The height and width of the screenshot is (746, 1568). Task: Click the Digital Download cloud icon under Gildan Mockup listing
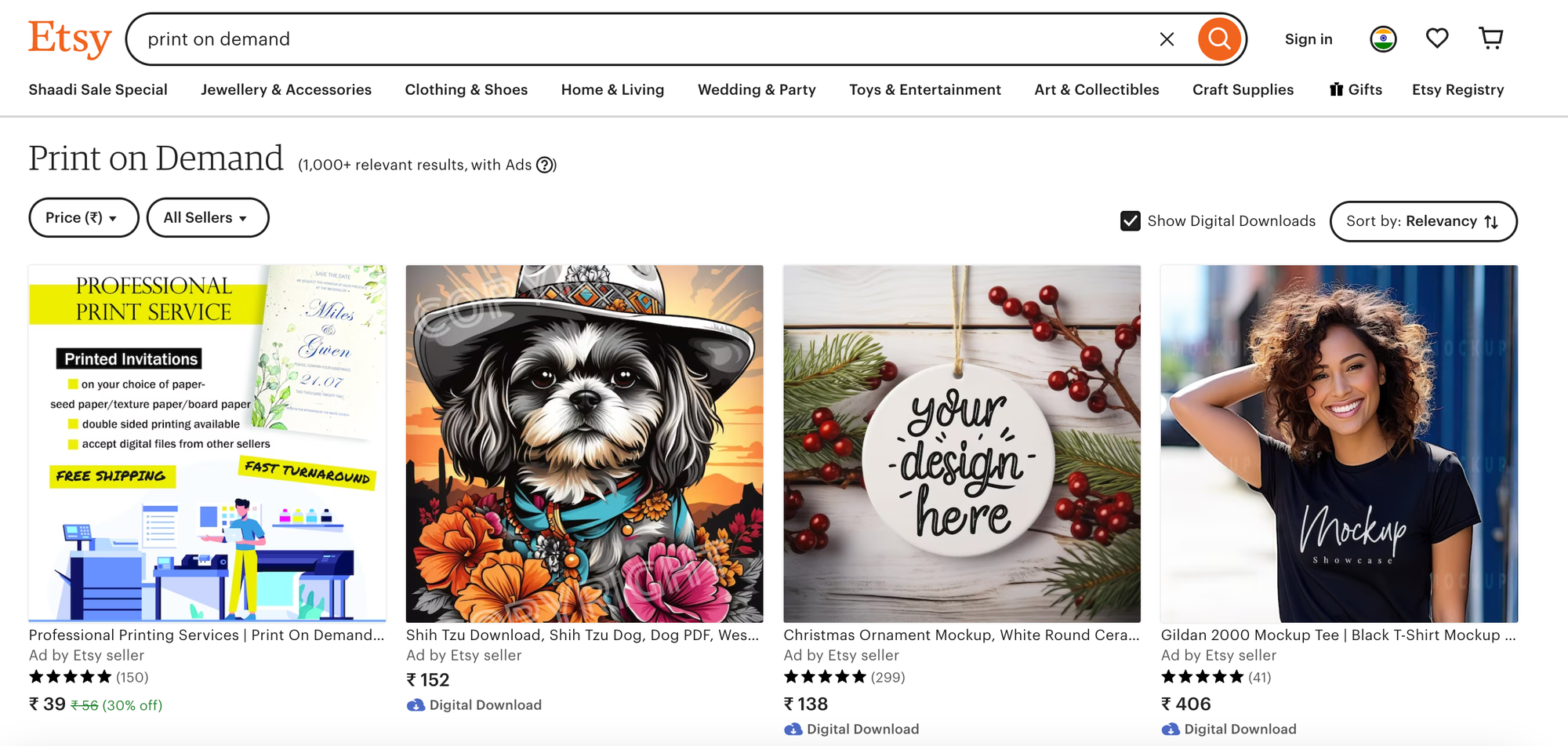tap(1170, 729)
